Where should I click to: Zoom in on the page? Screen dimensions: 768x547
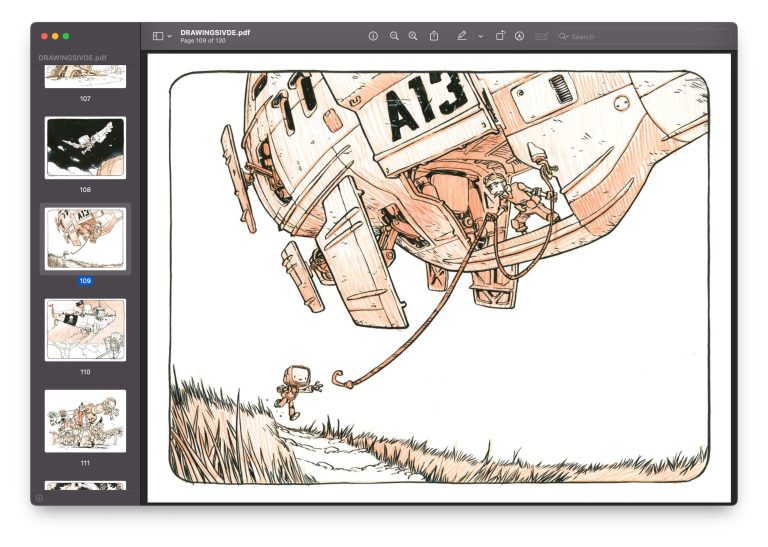[413, 36]
